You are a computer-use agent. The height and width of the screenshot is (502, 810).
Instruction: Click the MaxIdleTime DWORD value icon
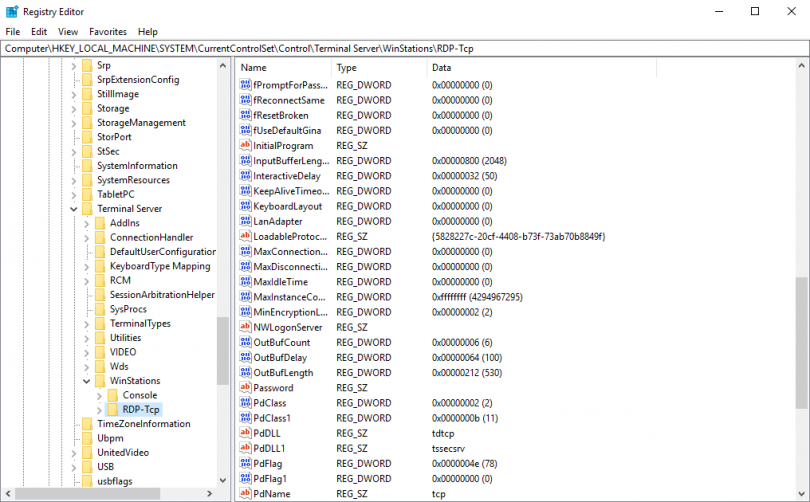[245, 281]
